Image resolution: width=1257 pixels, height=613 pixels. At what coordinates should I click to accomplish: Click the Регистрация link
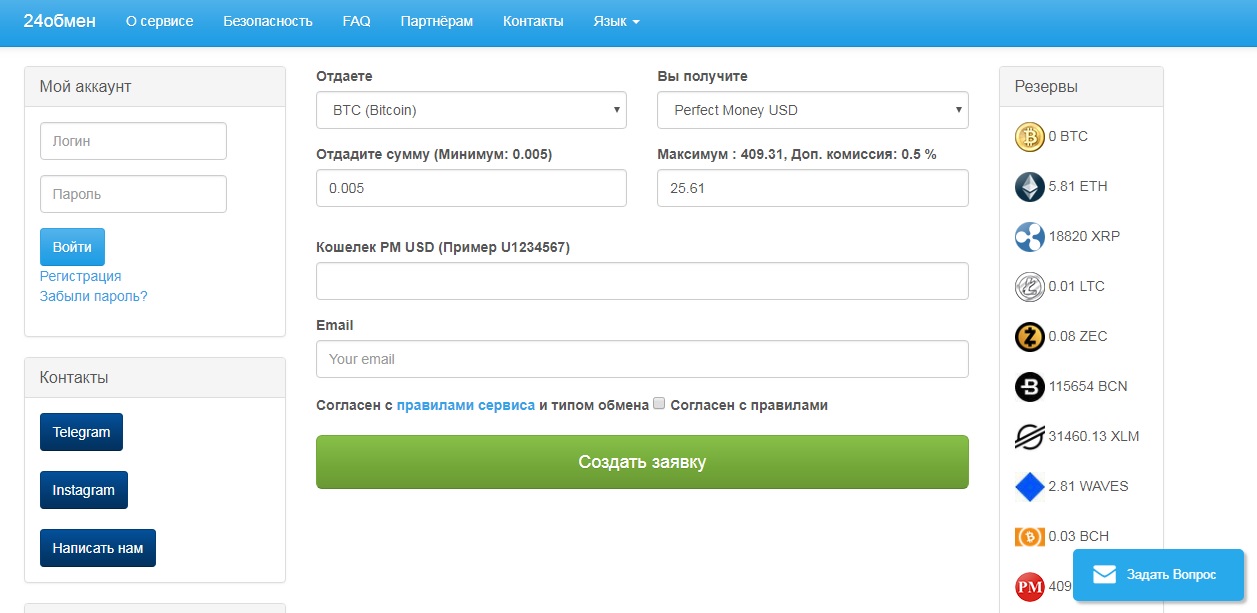tap(80, 276)
